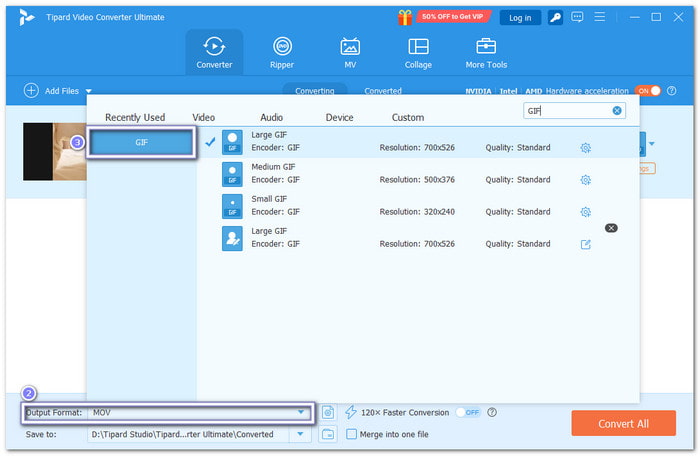This screenshot has height=456, width=700.
Task: Open settings gear for Medium GIF
Action: (x=586, y=180)
